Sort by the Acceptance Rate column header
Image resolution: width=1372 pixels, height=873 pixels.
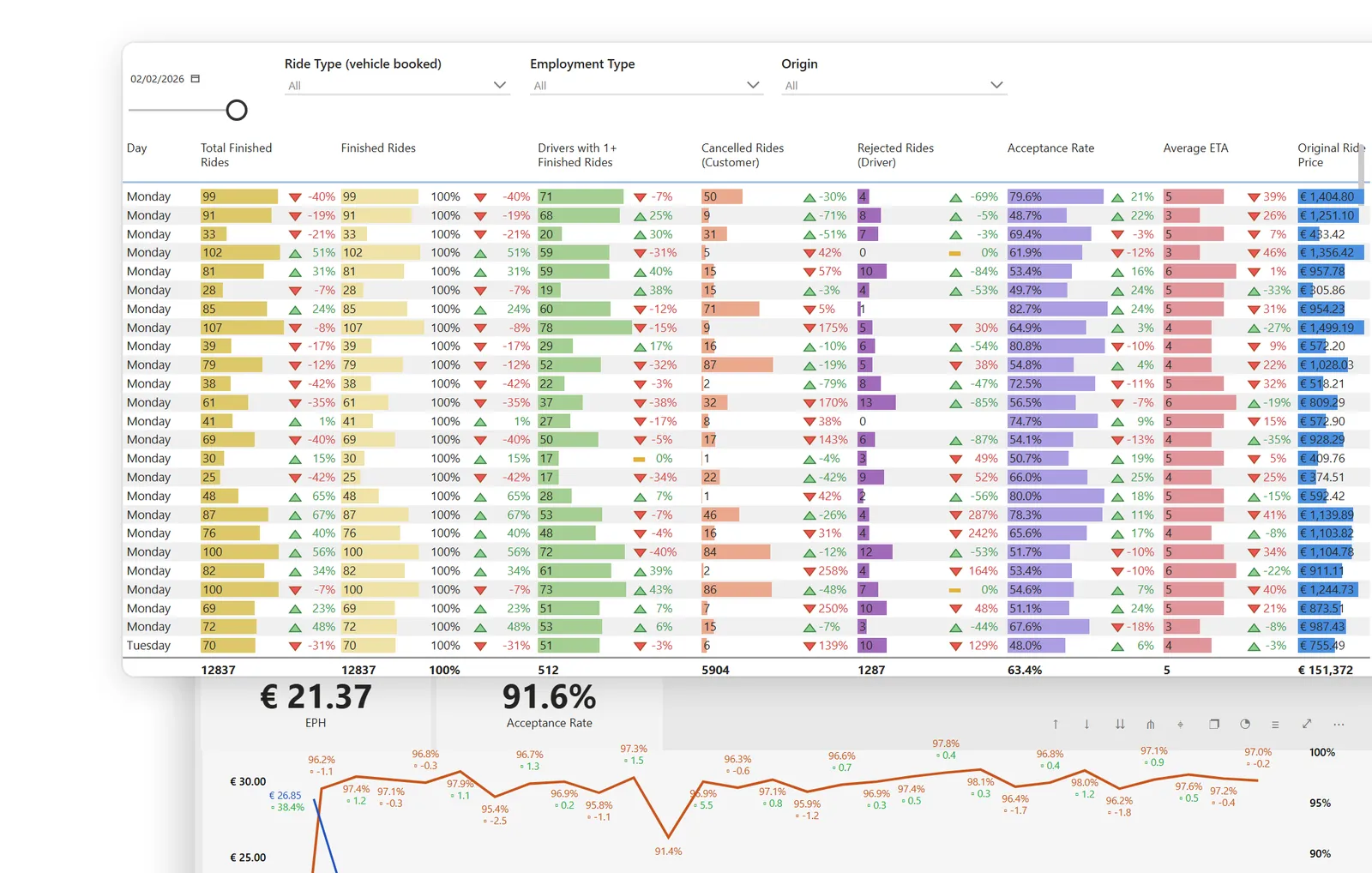click(1050, 148)
